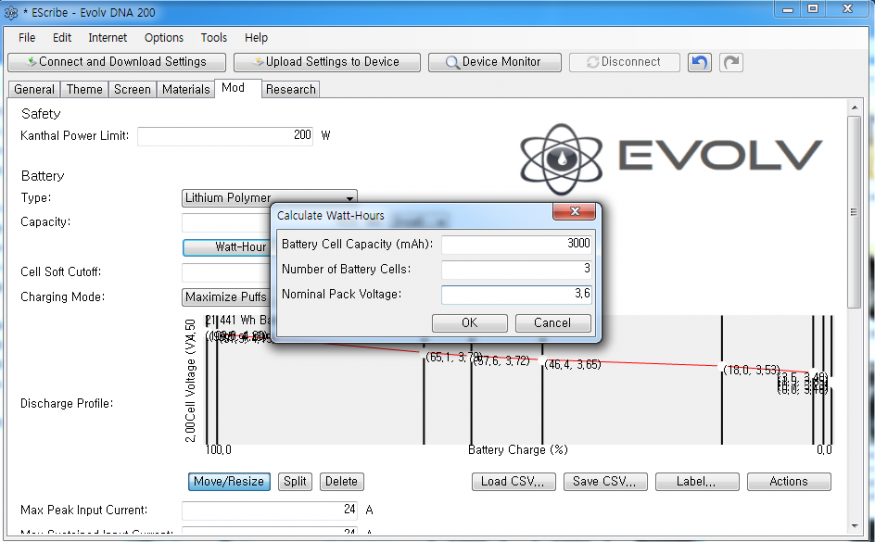875x542 pixels.
Task: Click the scrollbar down arrow
Action: pyautogui.click(x=854, y=526)
